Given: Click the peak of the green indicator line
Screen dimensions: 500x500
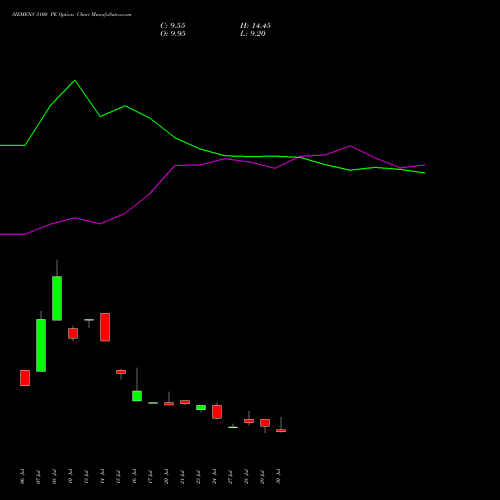Looking at the screenshot, I should tap(75, 80).
